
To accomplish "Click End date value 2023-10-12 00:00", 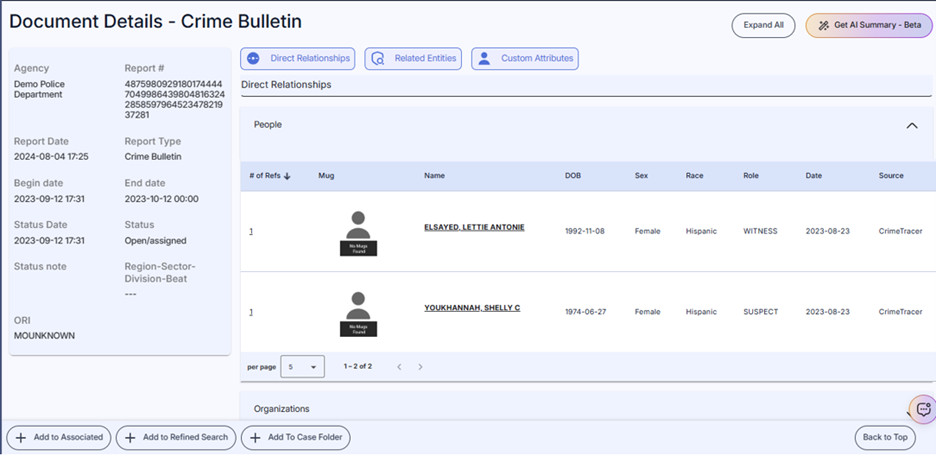I will (x=161, y=199).
